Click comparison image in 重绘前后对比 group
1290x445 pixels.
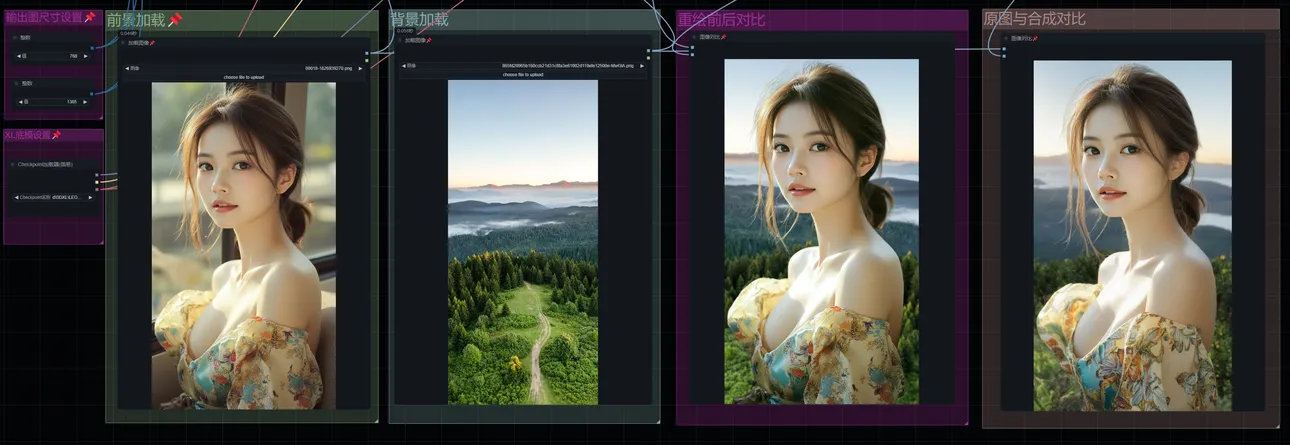tap(821, 231)
